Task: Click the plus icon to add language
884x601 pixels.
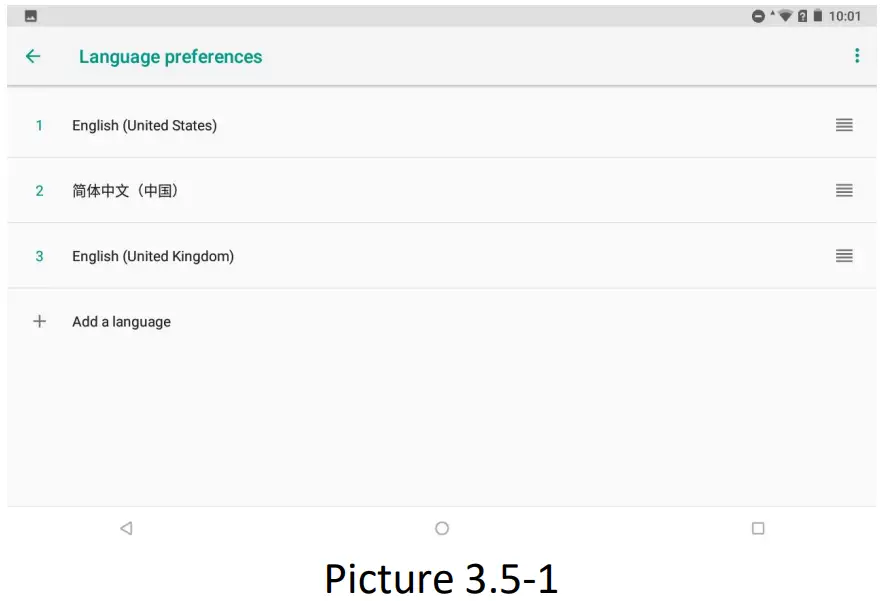Action: tap(40, 321)
